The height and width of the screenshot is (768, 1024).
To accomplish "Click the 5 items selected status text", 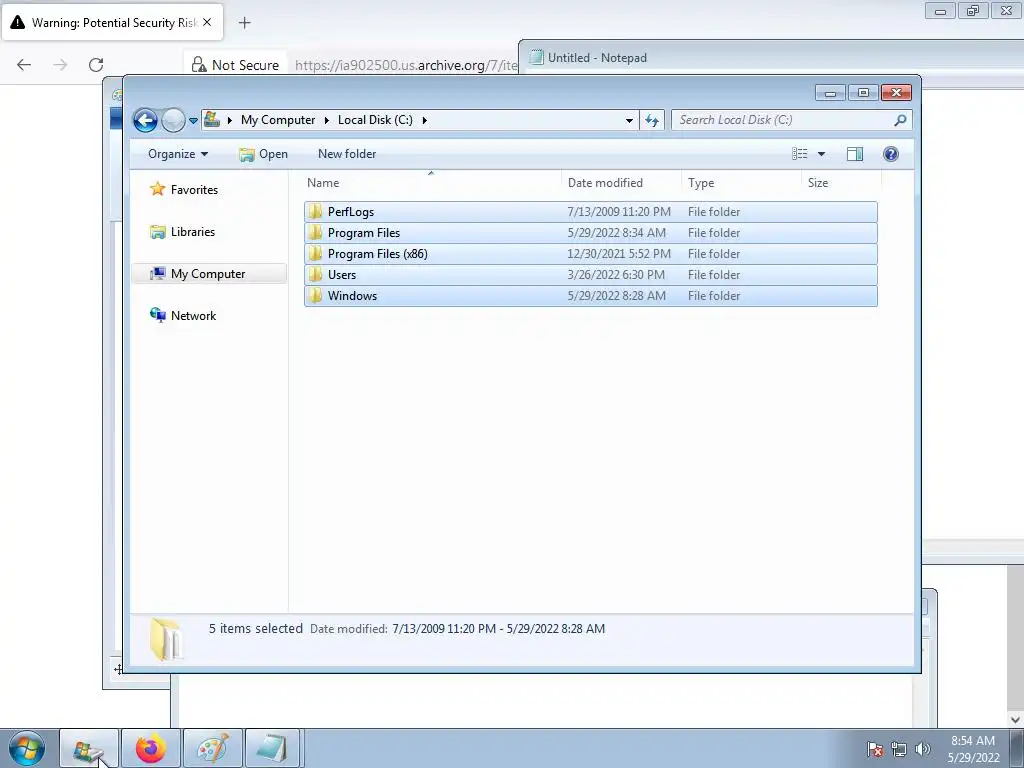I will (x=256, y=629).
